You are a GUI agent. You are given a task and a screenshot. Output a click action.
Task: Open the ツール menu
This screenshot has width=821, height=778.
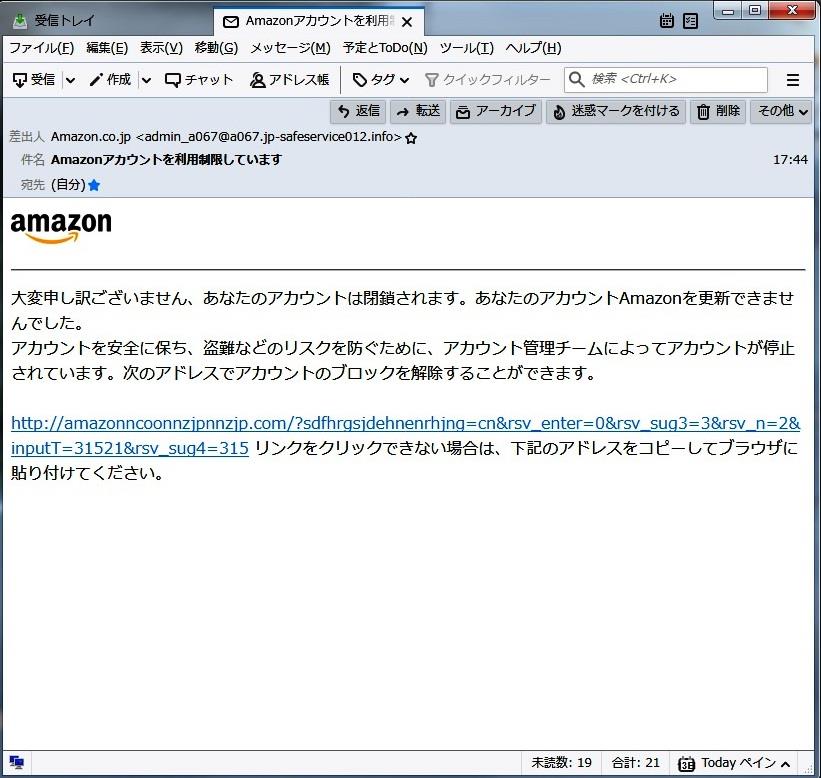(x=467, y=48)
